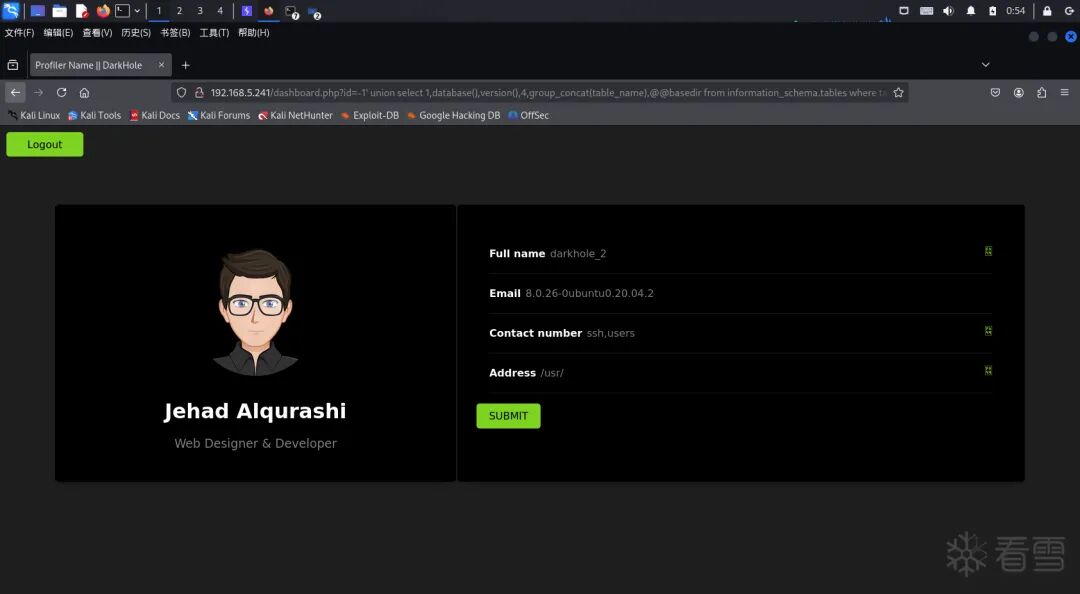The image size is (1080, 594).
Task: Launch the text editor panel icon
Action: click(x=81, y=11)
